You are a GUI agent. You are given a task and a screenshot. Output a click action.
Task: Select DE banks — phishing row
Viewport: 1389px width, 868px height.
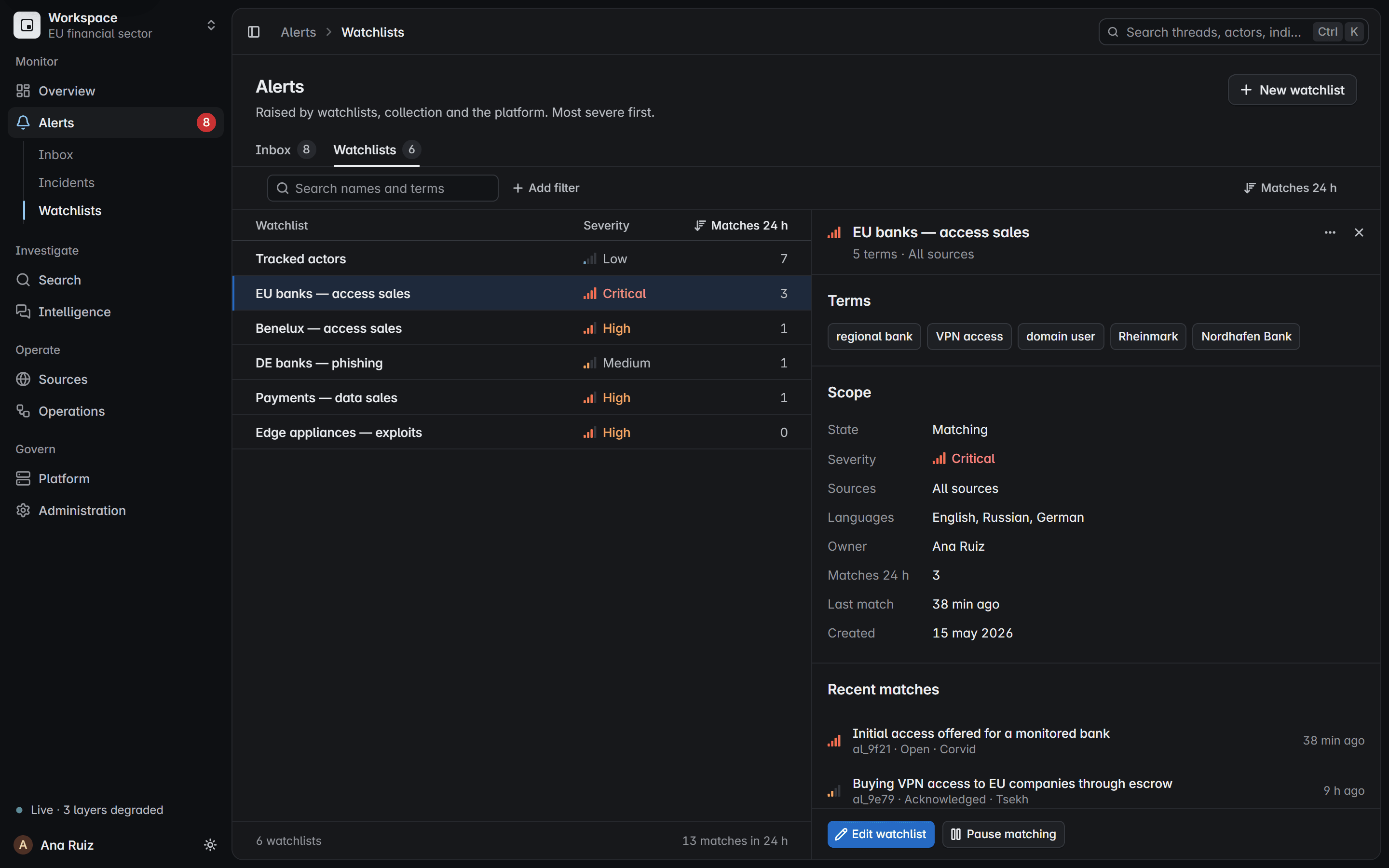pyautogui.click(x=522, y=363)
